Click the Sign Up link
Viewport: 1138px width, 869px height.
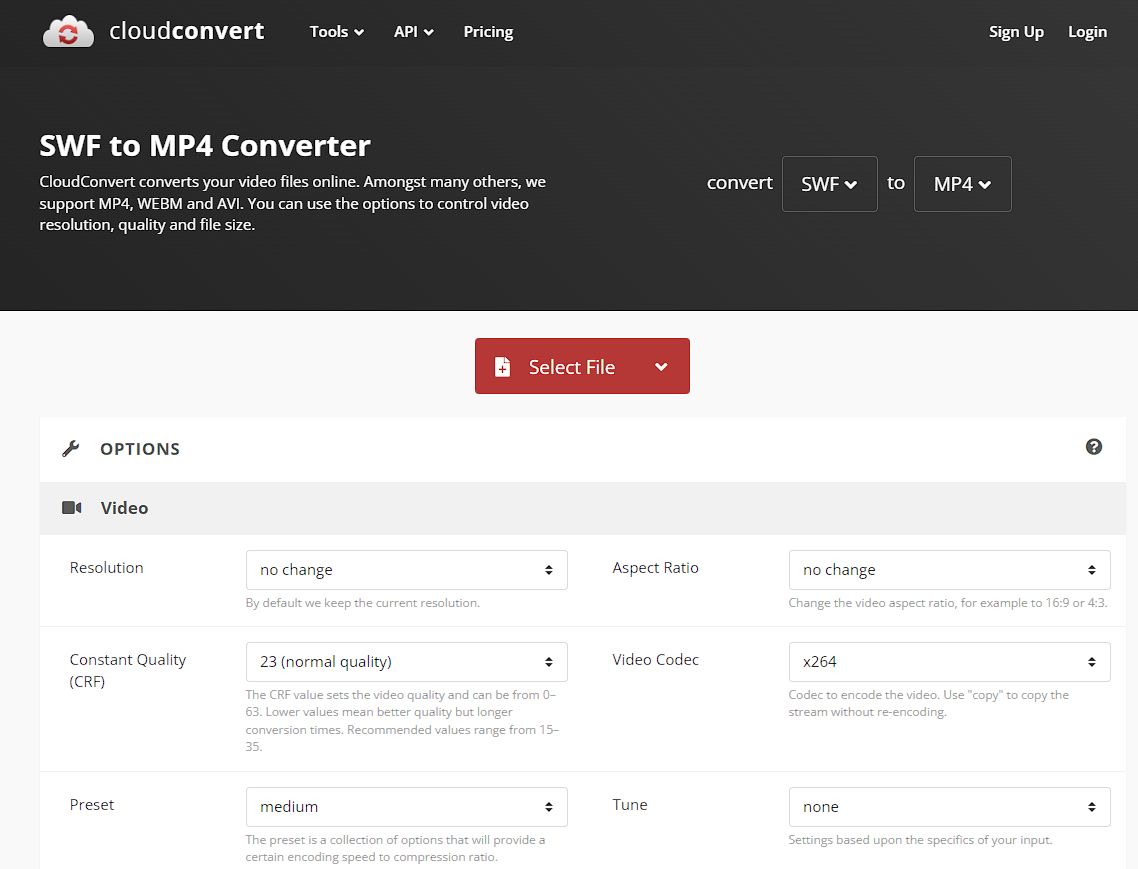pyautogui.click(x=1016, y=32)
